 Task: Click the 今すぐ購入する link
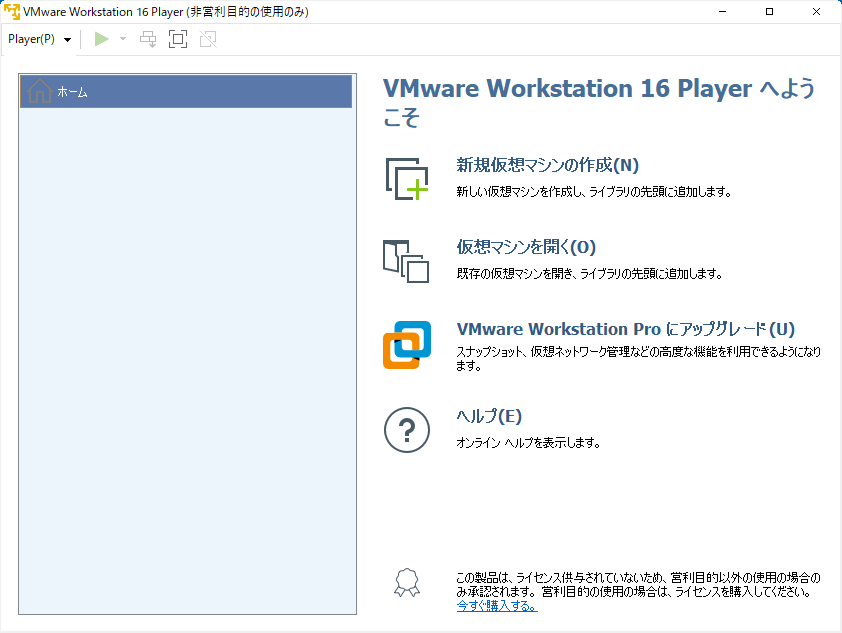pos(496,606)
